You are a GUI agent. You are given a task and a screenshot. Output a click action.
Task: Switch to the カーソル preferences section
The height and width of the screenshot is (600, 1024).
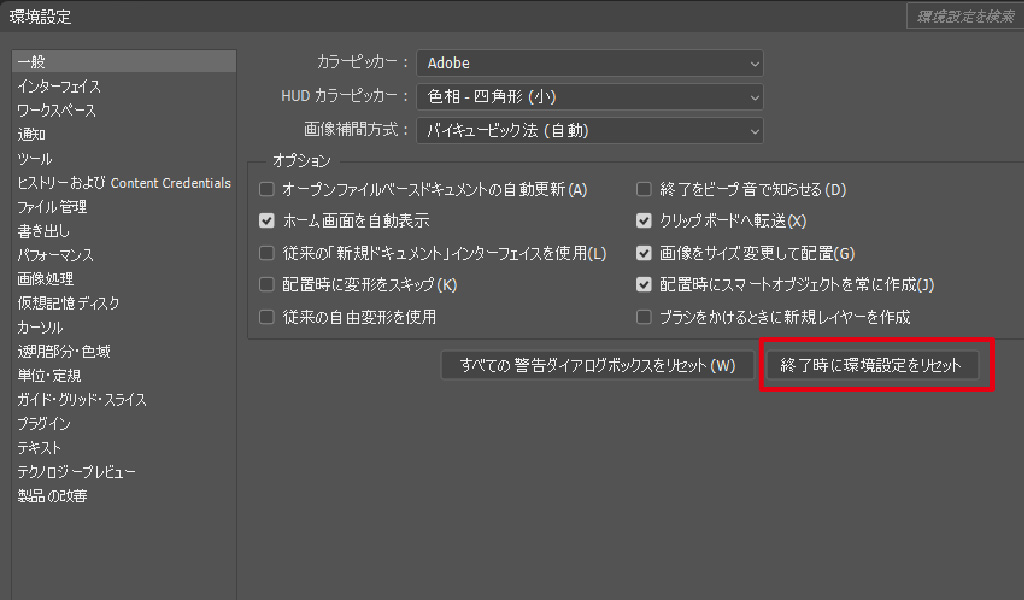click(x=40, y=327)
